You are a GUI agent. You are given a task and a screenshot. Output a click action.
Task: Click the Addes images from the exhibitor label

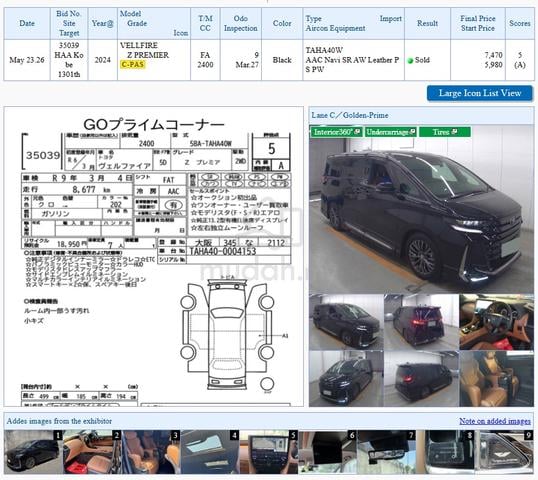59,421
